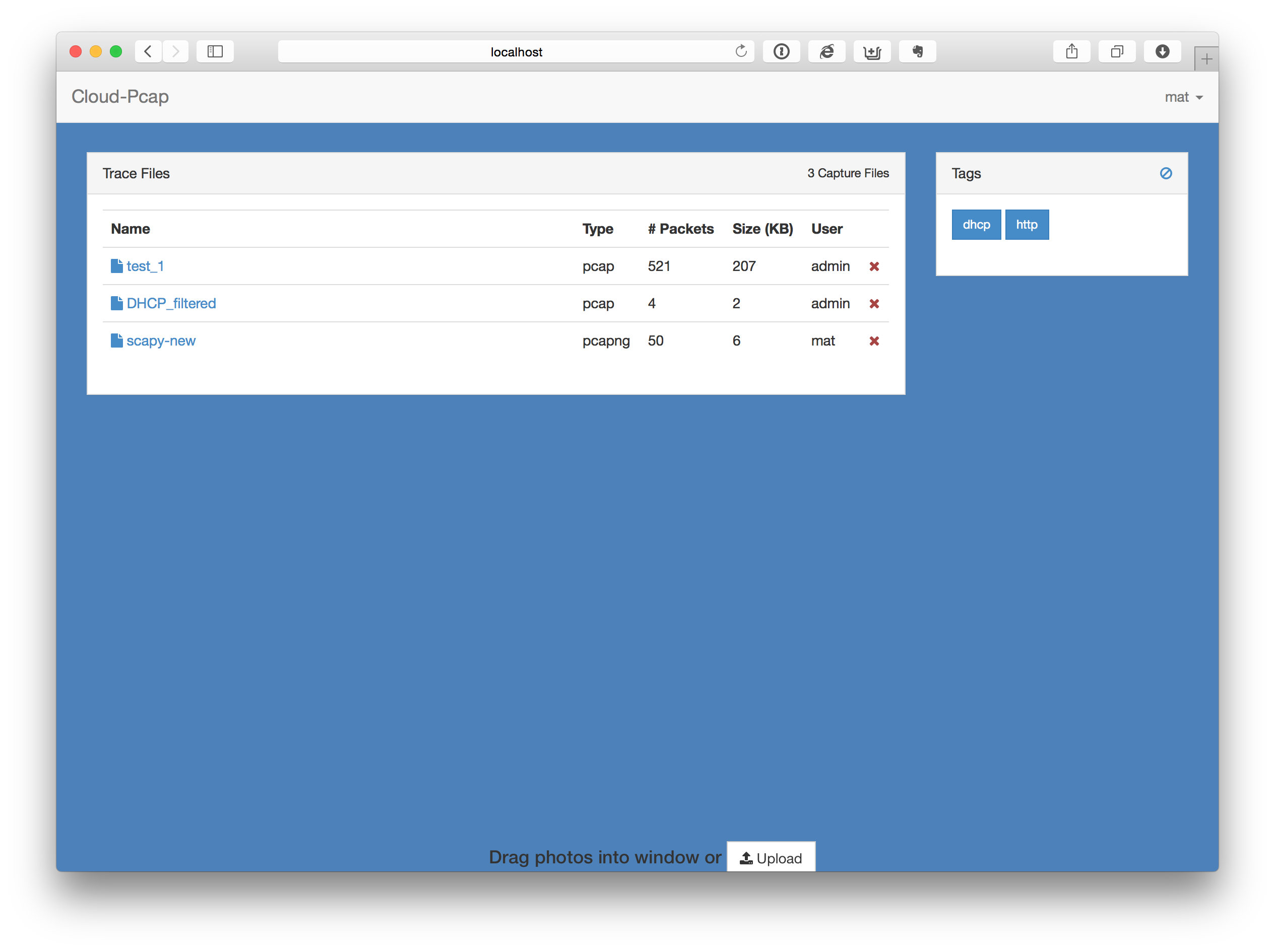This screenshot has height=952, width=1275.
Task: Toggle the Safari sidebar icon
Action: (x=215, y=51)
